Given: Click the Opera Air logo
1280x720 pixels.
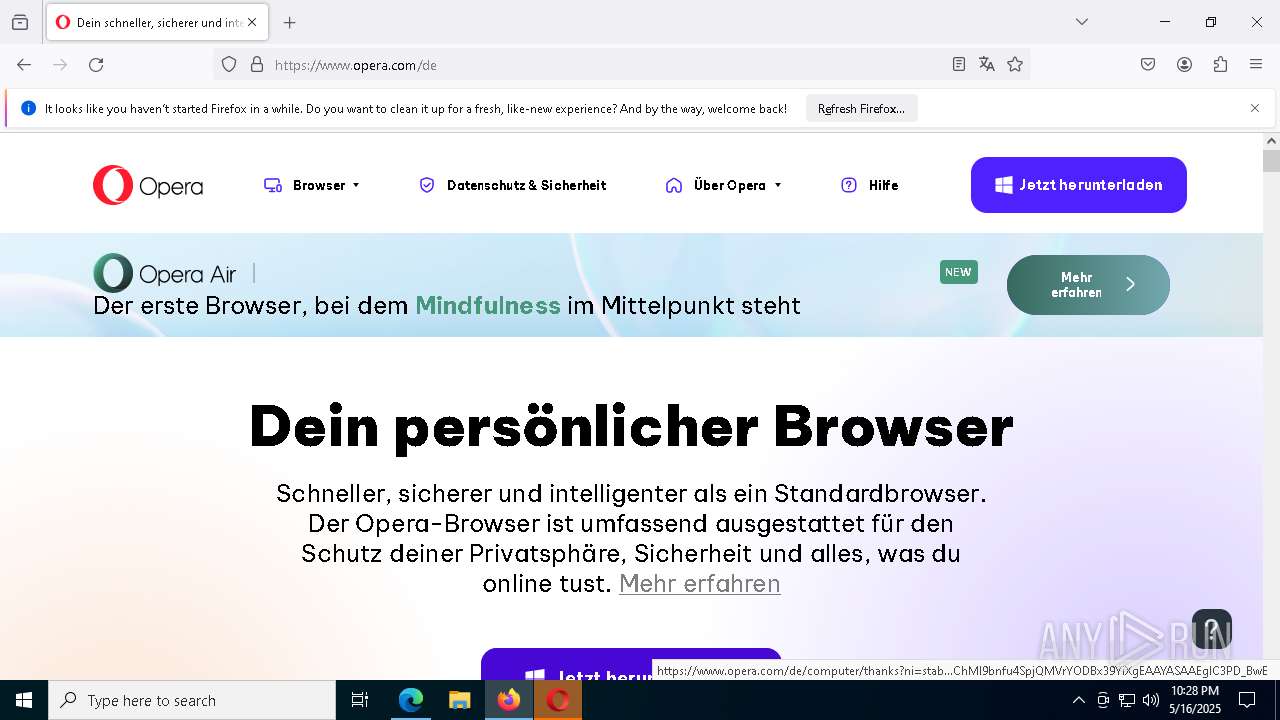Looking at the screenshot, I should click(165, 273).
